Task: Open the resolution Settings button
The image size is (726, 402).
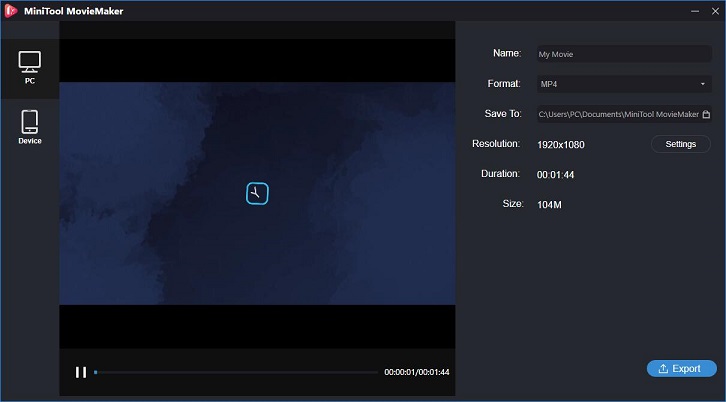Action: pos(681,144)
